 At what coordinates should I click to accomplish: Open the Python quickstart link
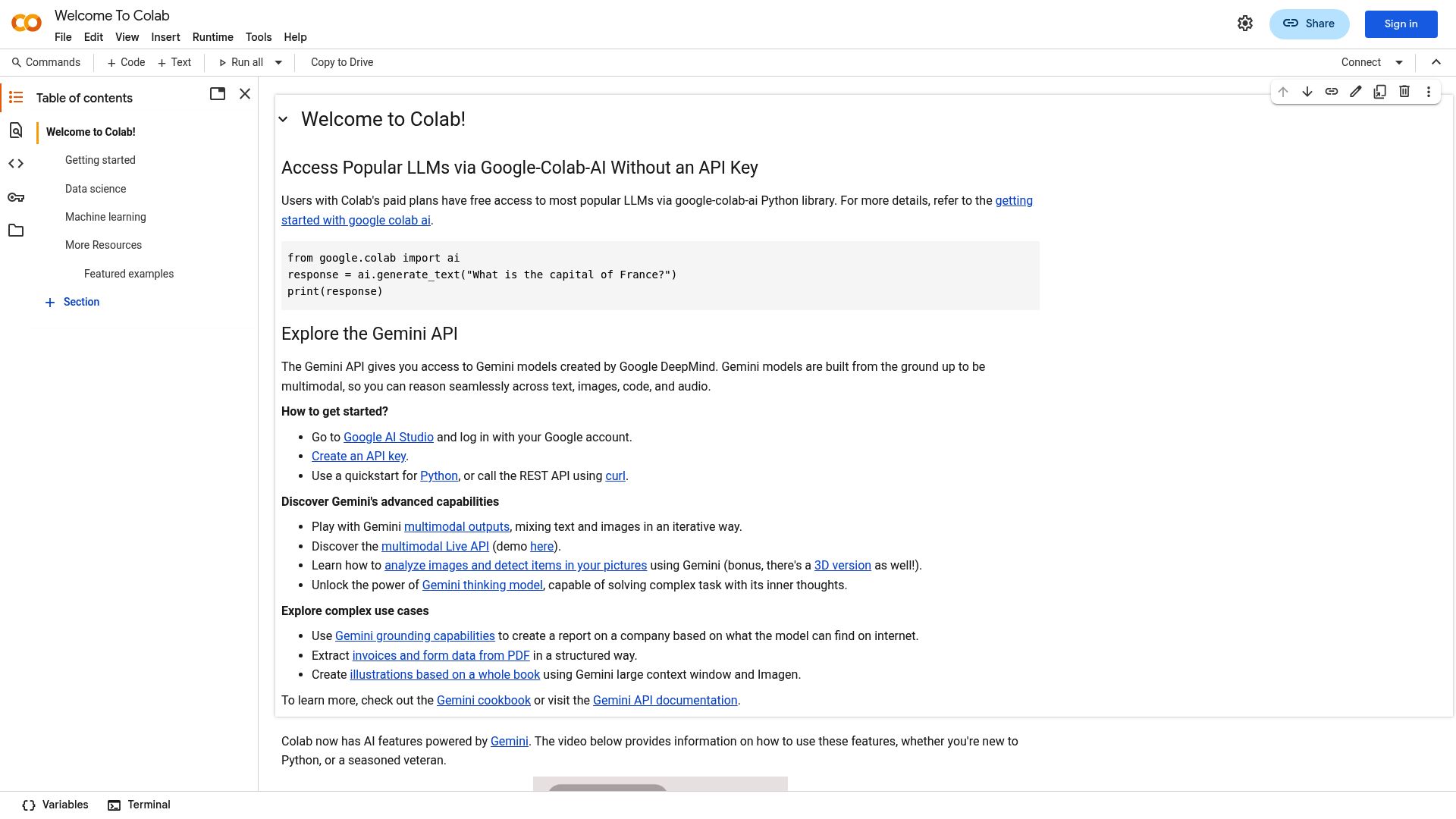coord(439,476)
